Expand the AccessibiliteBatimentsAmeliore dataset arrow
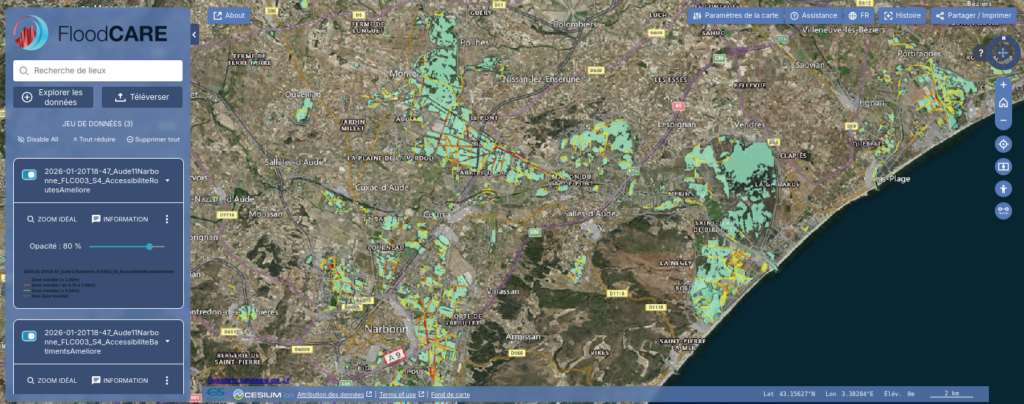The height and width of the screenshot is (404, 1024). 168,342
